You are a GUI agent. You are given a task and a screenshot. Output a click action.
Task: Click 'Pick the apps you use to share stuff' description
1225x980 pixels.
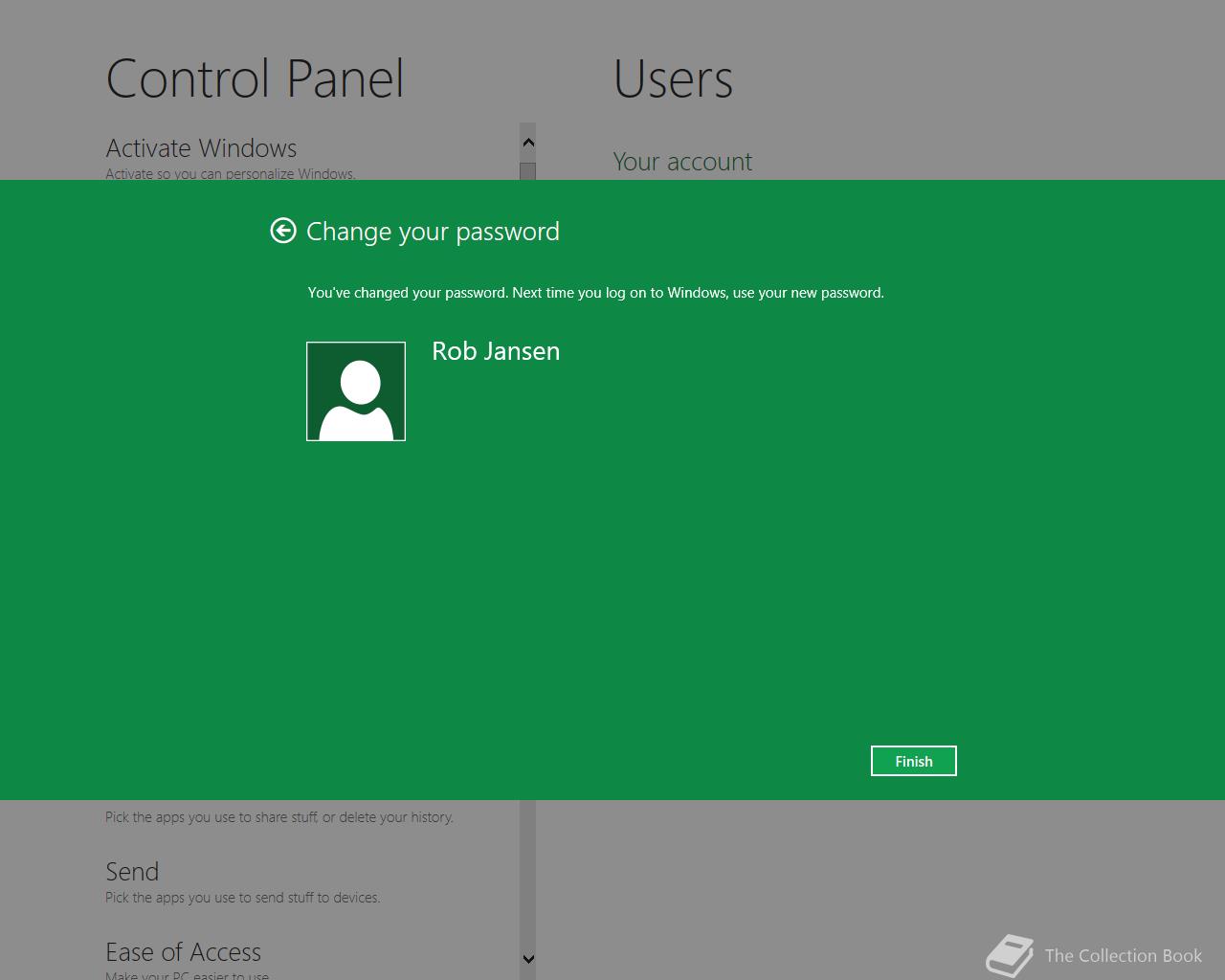[x=279, y=817]
